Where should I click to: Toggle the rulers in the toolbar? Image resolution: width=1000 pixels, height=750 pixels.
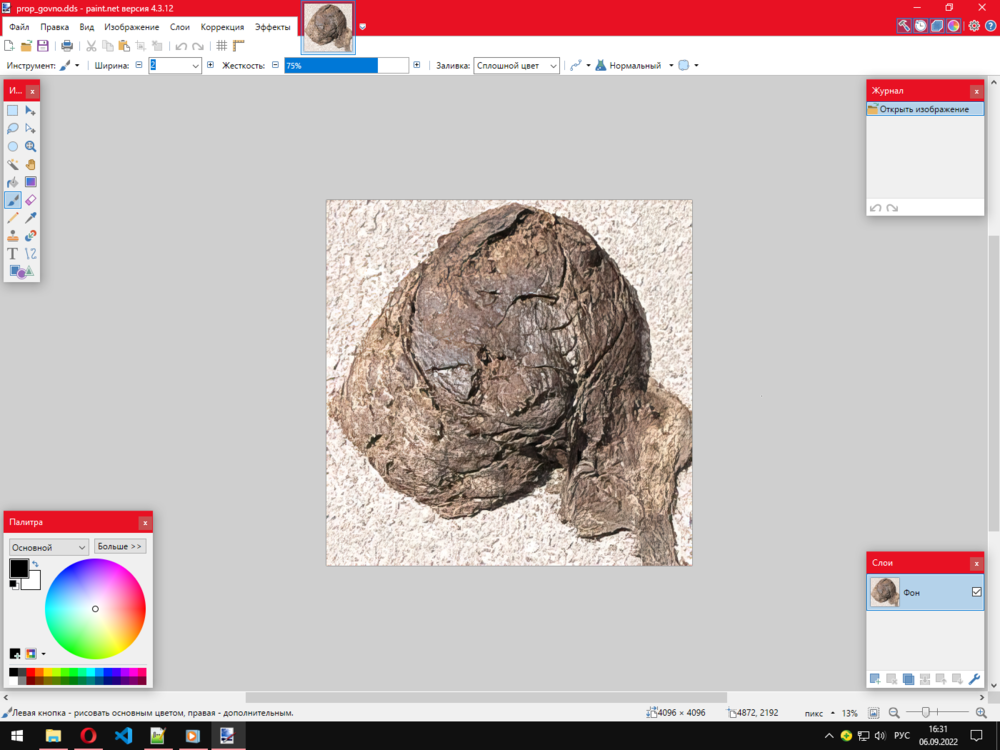(238, 45)
